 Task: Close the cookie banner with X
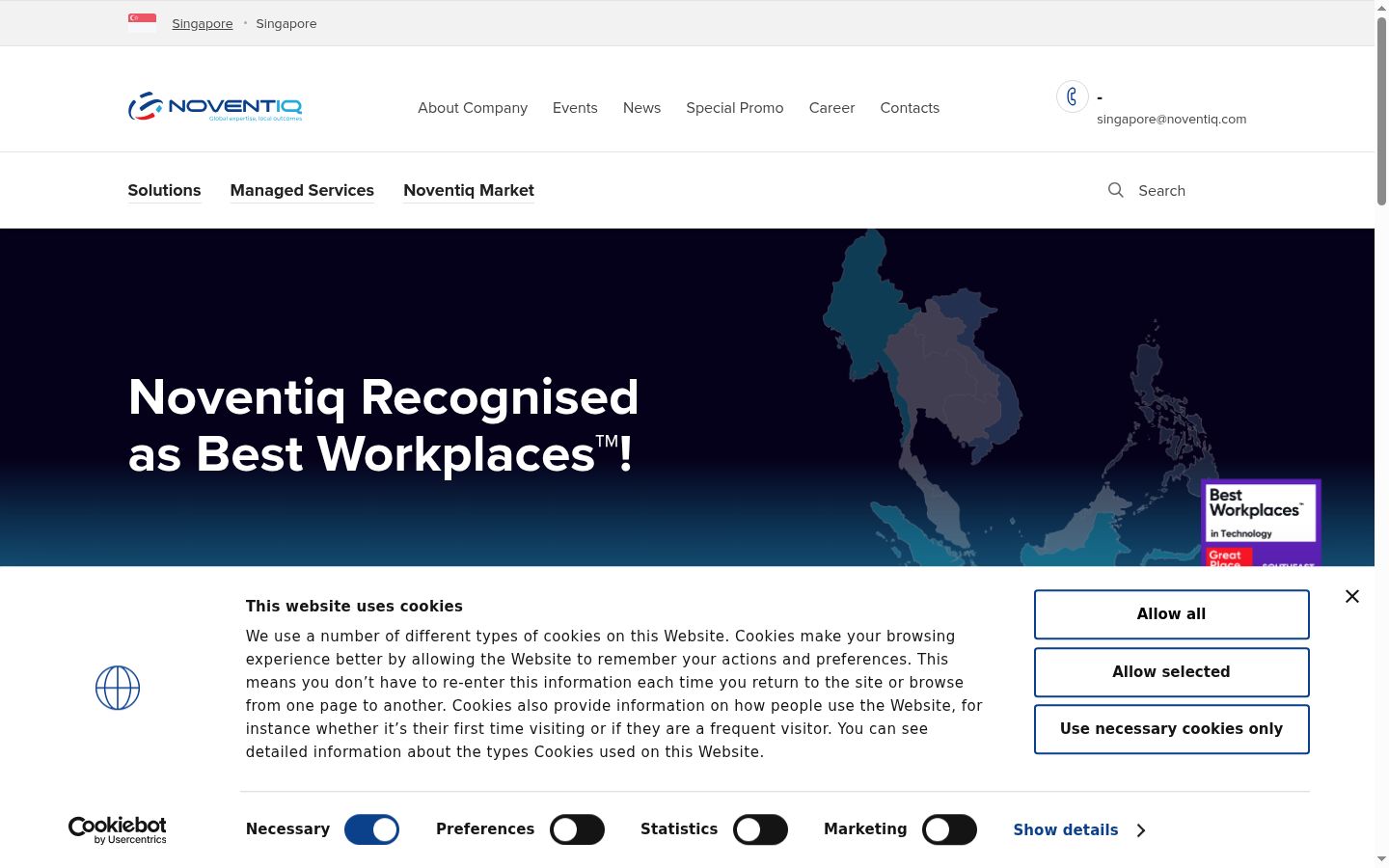click(1352, 596)
